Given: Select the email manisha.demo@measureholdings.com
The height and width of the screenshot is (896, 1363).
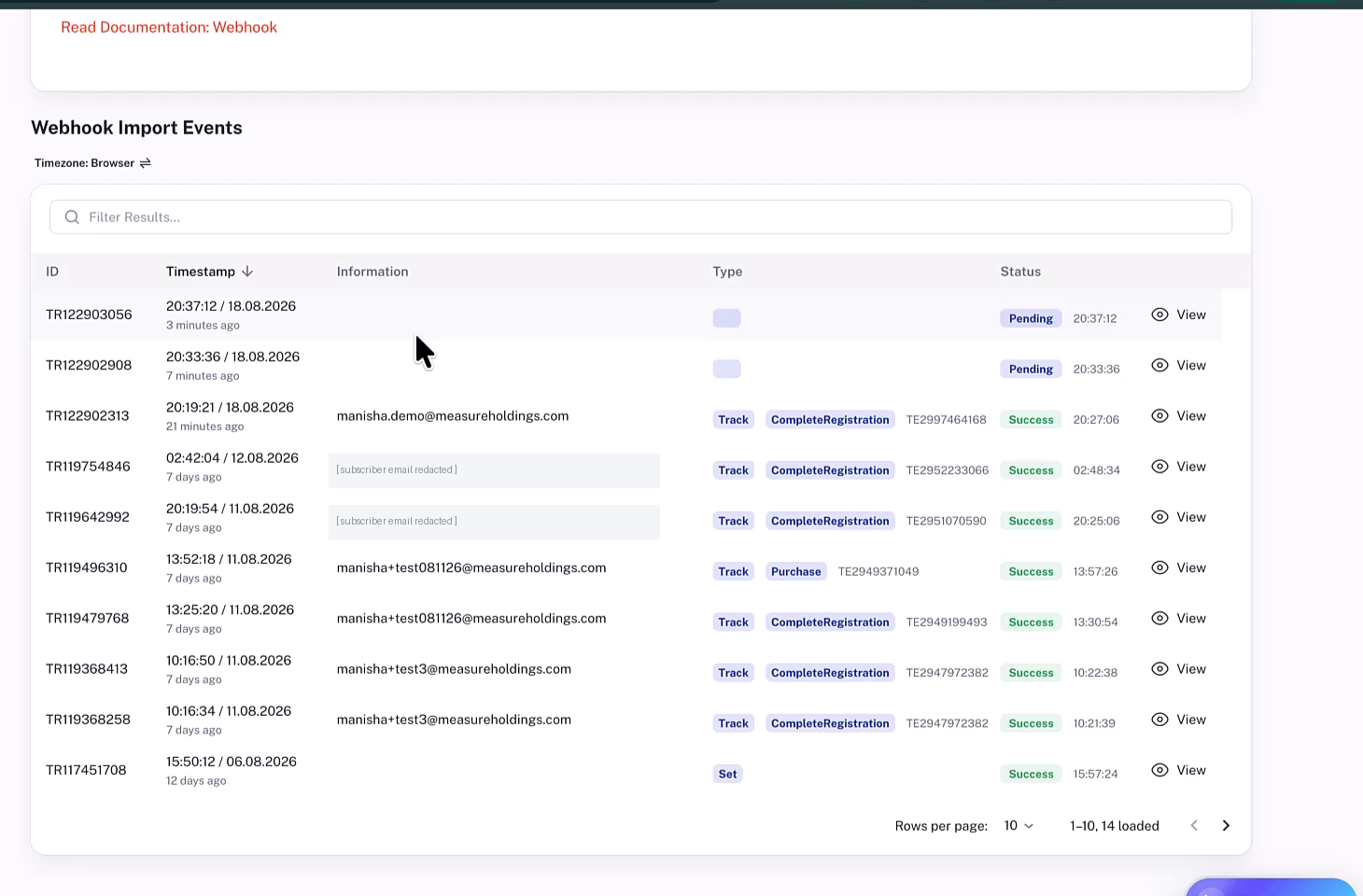Looking at the screenshot, I should (453, 416).
